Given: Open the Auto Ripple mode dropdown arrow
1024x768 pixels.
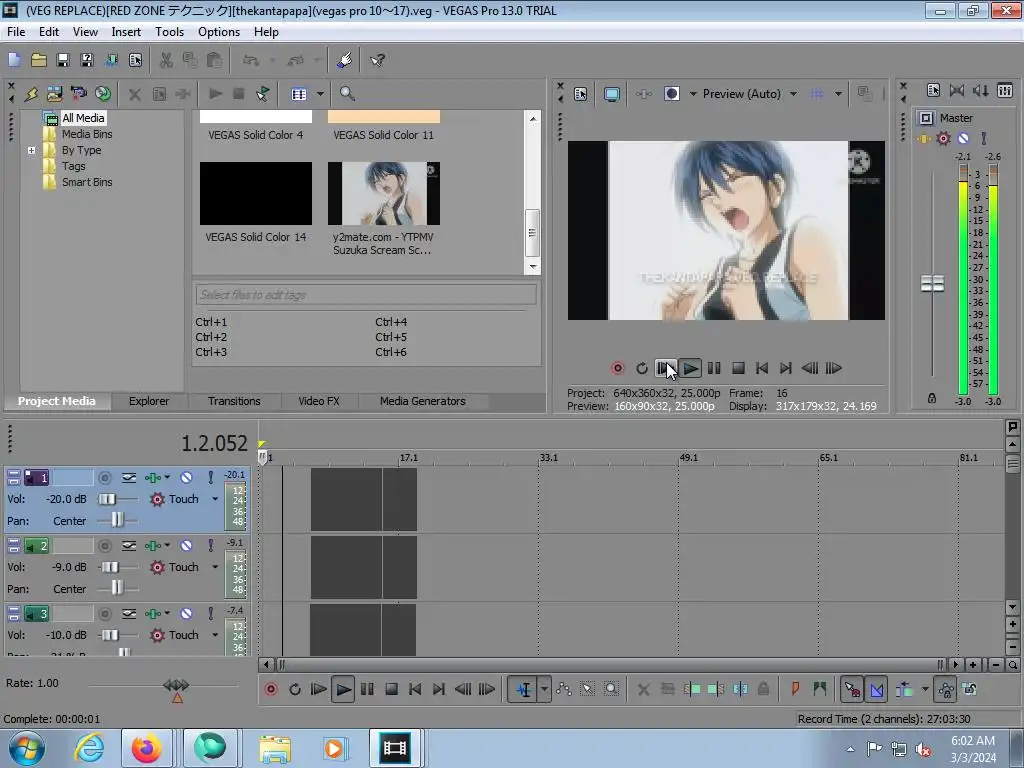Looking at the screenshot, I should [x=925, y=690].
